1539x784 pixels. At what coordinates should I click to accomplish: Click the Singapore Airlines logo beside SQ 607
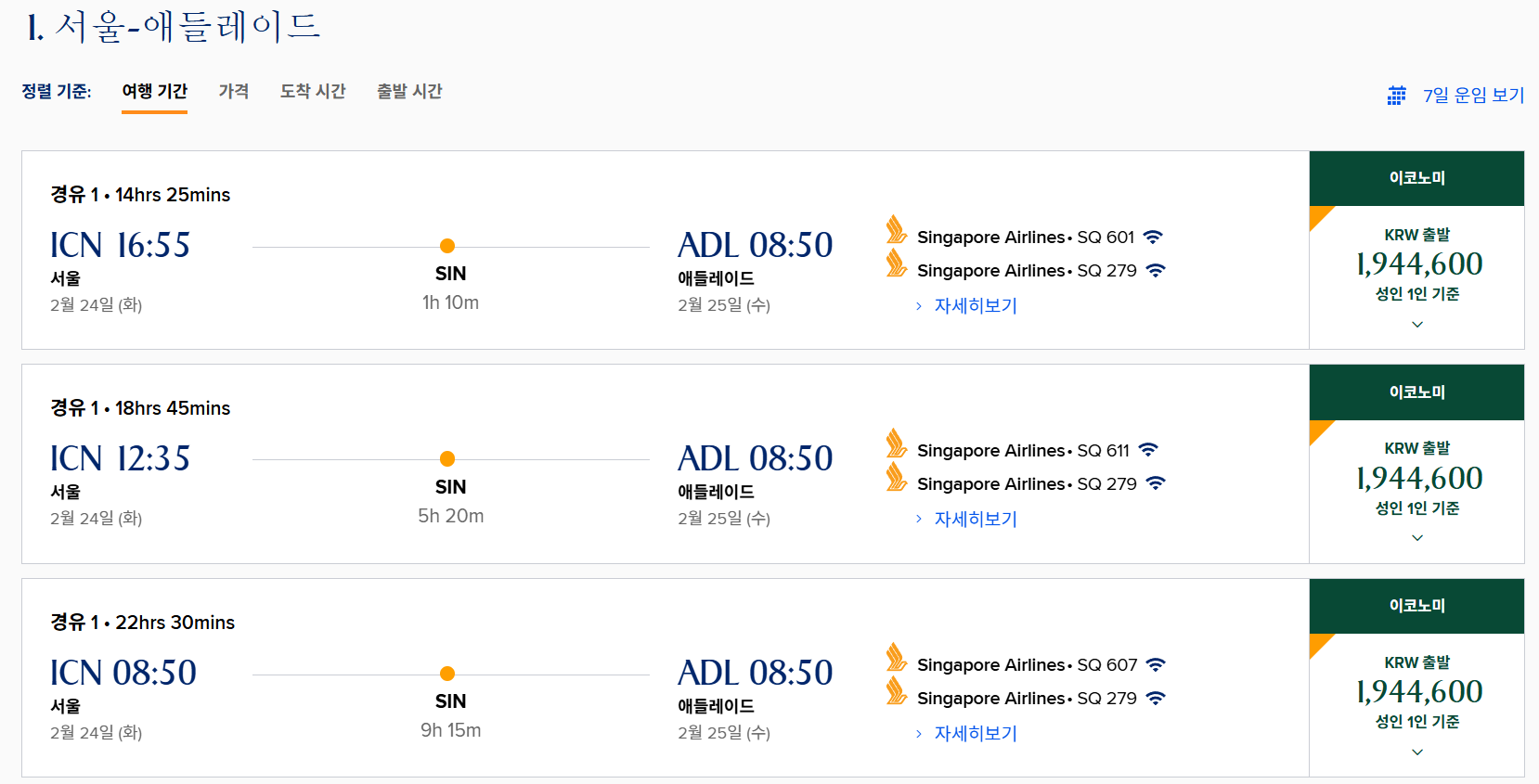coord(896,658)
